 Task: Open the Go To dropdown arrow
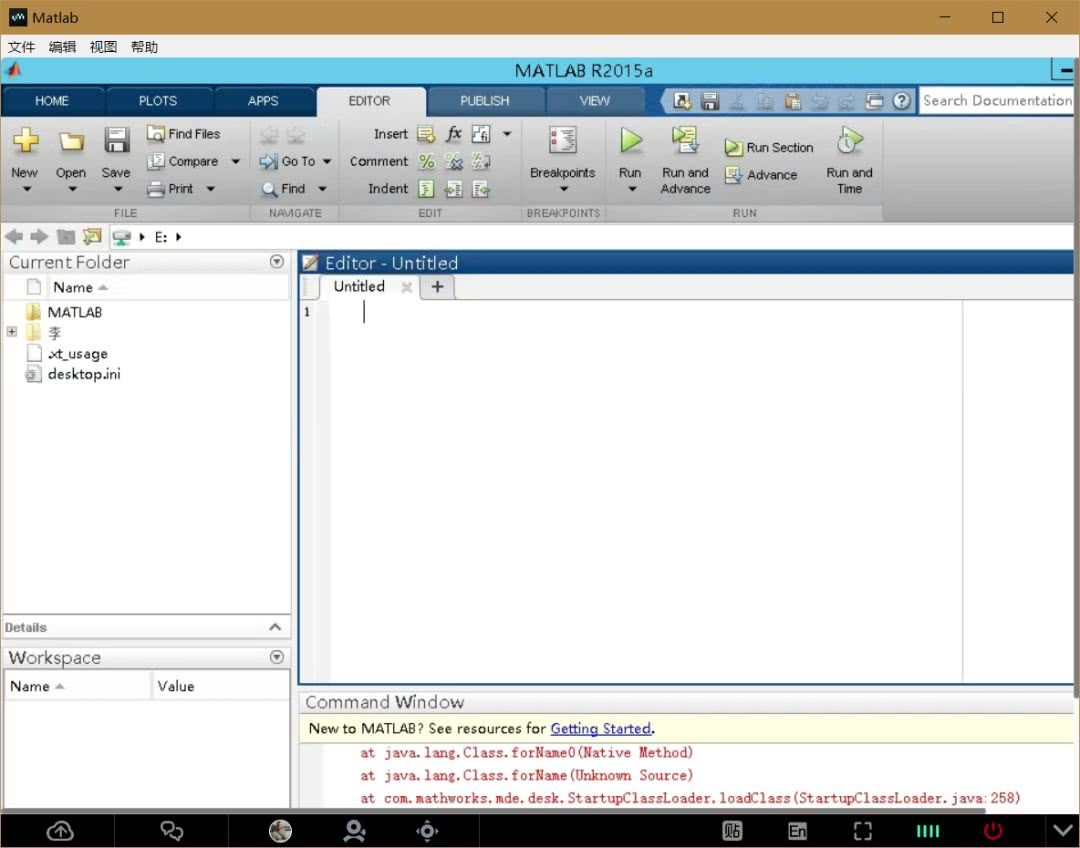point(327,161)
